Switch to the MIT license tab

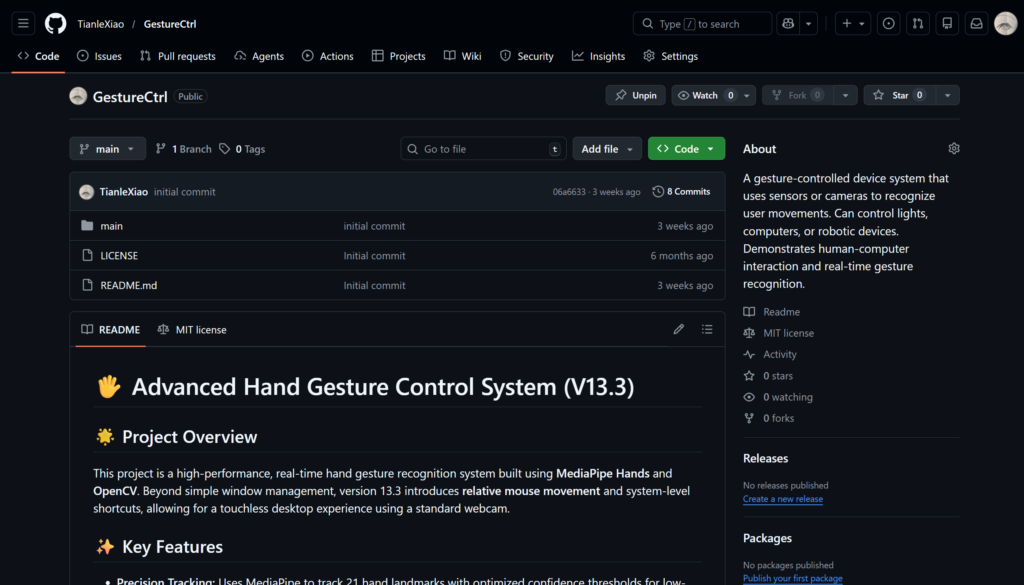click(x=192, y=329)
